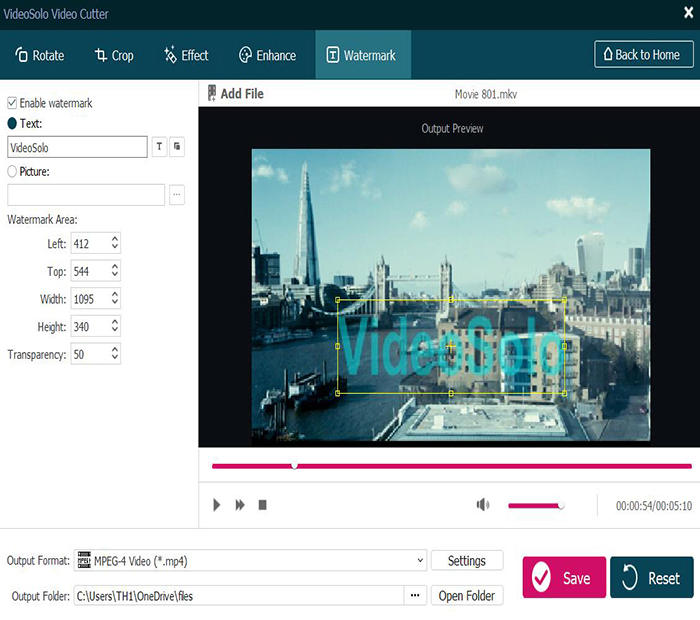Click the Output Folder path field
700x620 pixels.
239,596
